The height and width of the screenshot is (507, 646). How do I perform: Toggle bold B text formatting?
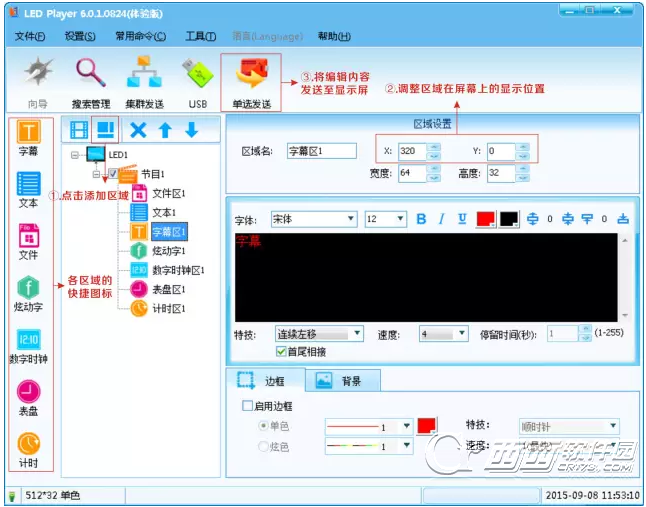point(421,219)
